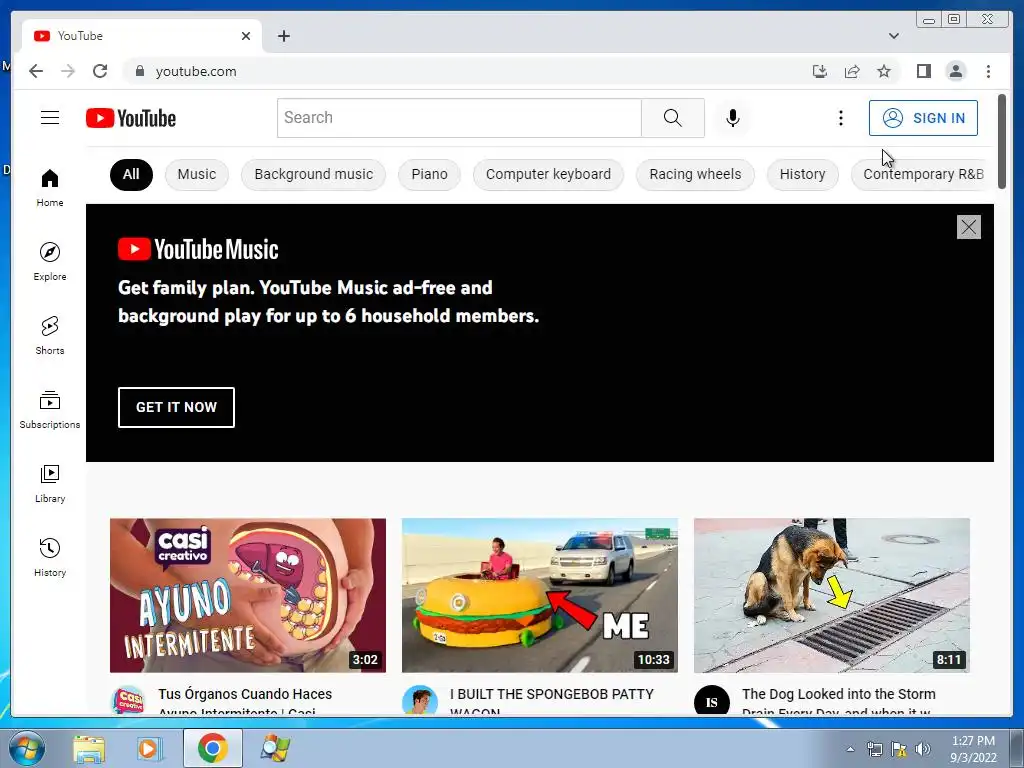Viewport: 1024px width, 768px height.
Task: Show hidden tray icons arrow
Action: tap(850, 749)
